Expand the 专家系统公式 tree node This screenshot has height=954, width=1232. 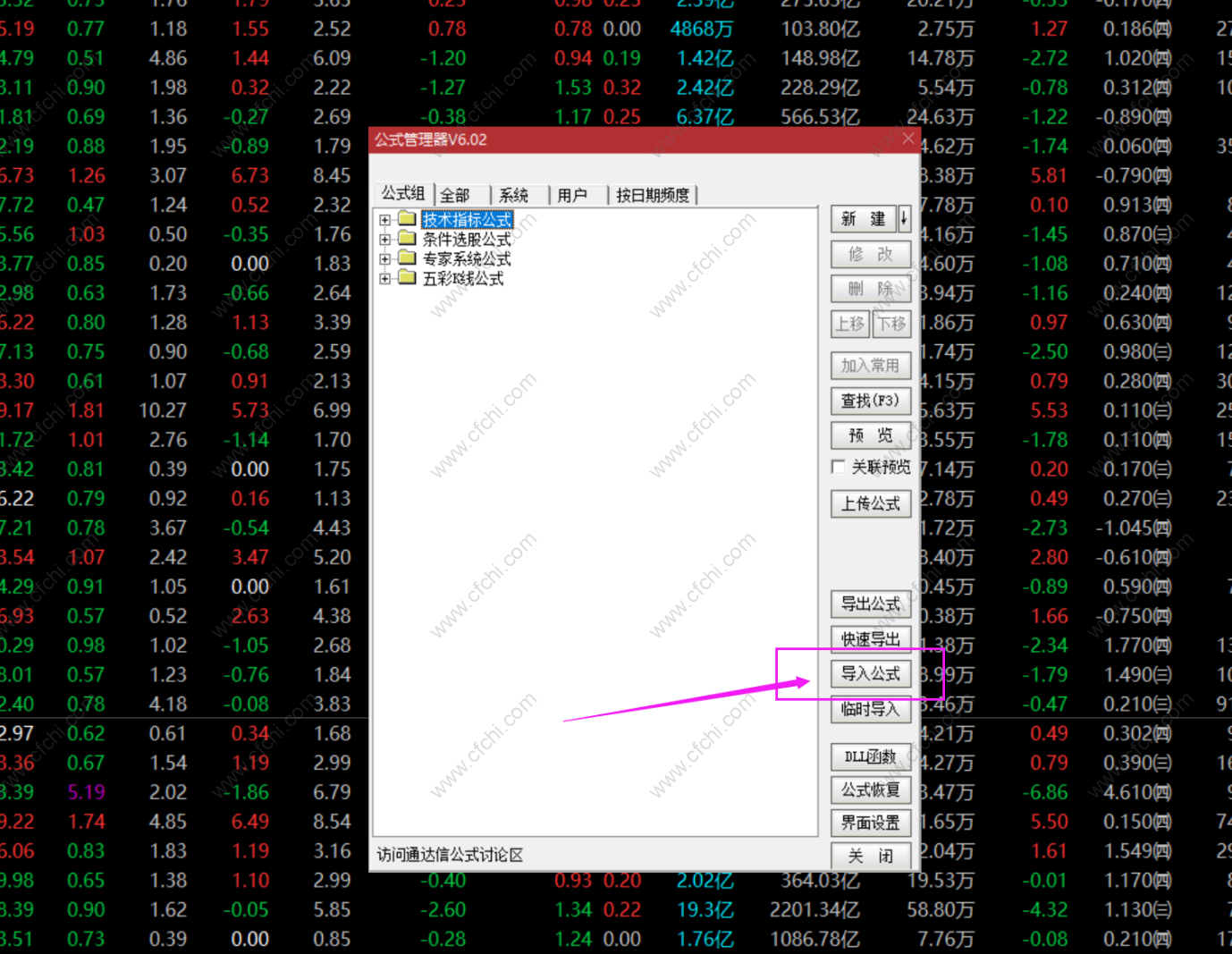point(384,259)
